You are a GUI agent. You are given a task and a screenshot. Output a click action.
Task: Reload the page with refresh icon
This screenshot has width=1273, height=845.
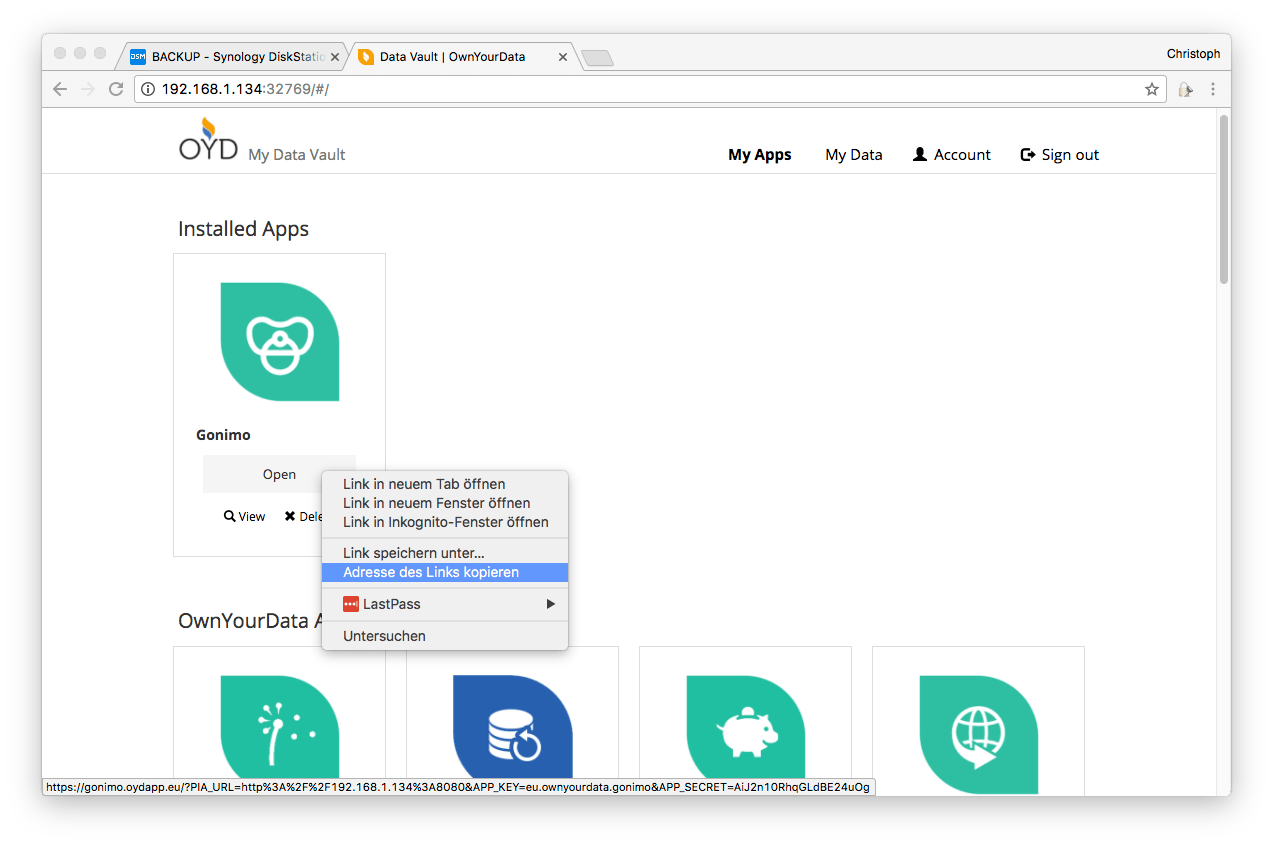coord(116,89)
